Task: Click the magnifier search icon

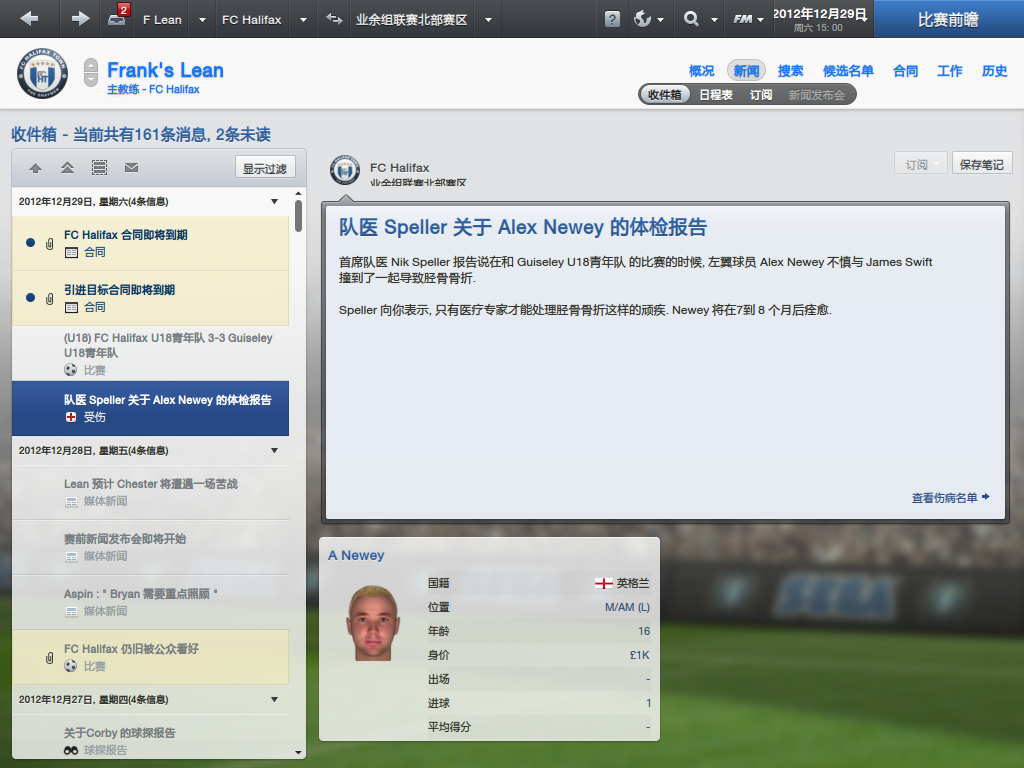Action: (x=691, y=19)
